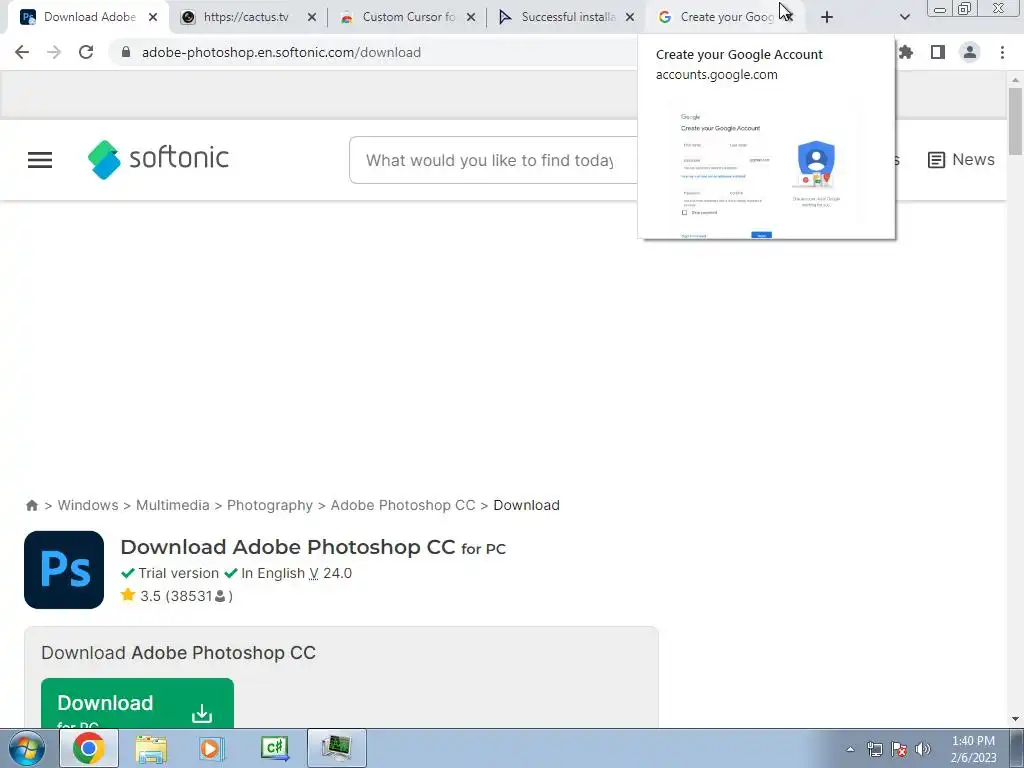
Task: Open the Softonic hamburger menu
Action: pyautogui.click(x=40, y=160)
